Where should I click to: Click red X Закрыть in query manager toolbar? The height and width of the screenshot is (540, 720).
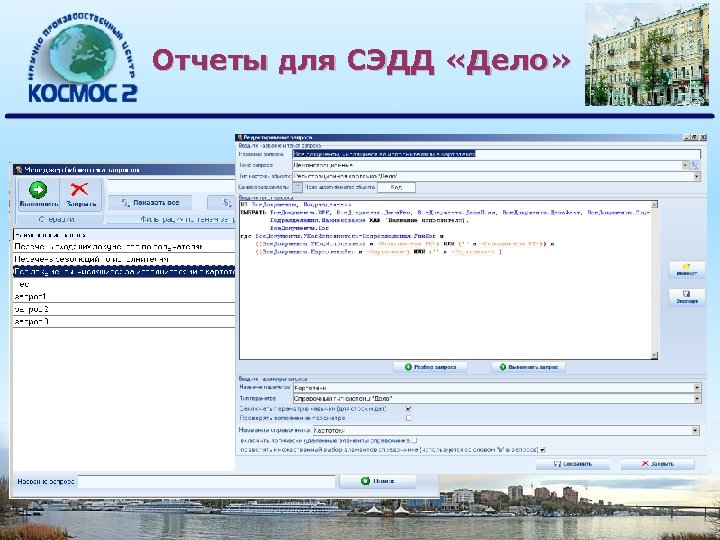81,195
